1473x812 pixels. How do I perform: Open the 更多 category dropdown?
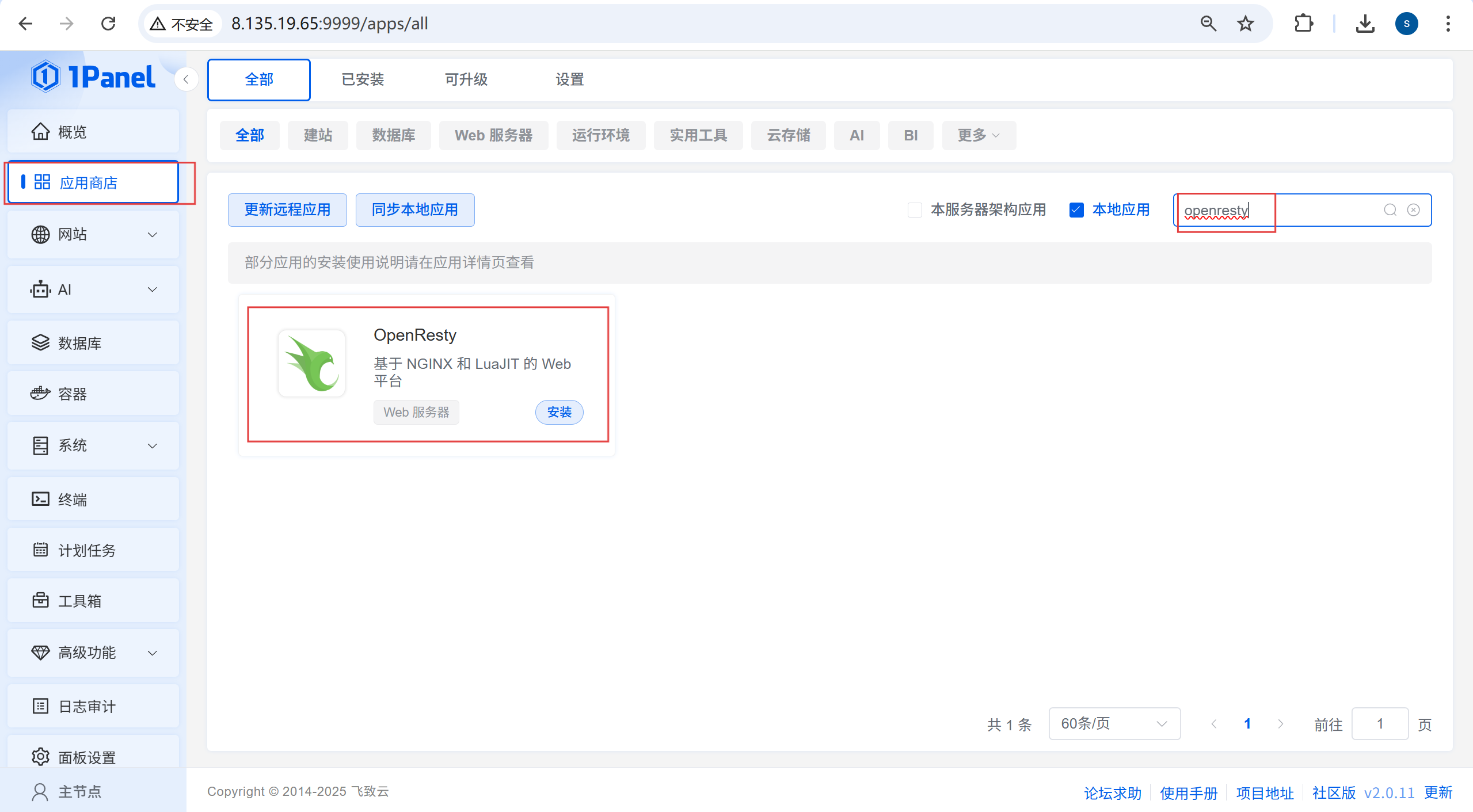[978, 135]
